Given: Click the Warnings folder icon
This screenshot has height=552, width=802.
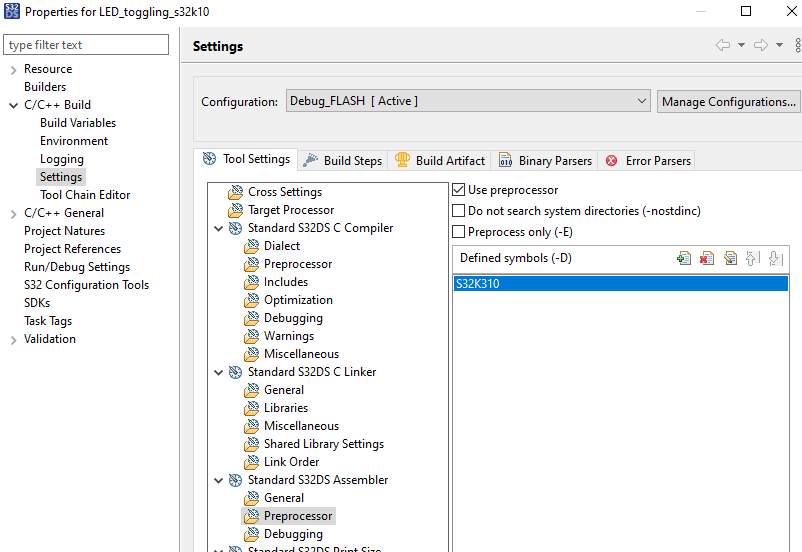Looking at the screenshot, I should 252,336.
